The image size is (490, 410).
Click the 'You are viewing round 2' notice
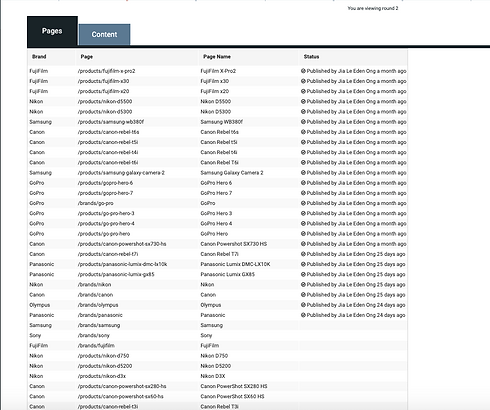point(373,8)
